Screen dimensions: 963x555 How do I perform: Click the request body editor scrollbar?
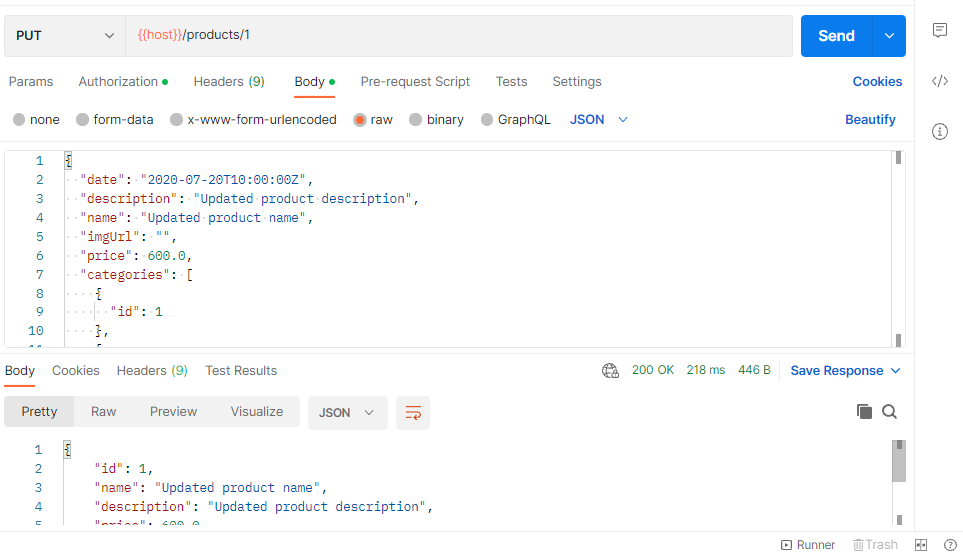[899, 249]
